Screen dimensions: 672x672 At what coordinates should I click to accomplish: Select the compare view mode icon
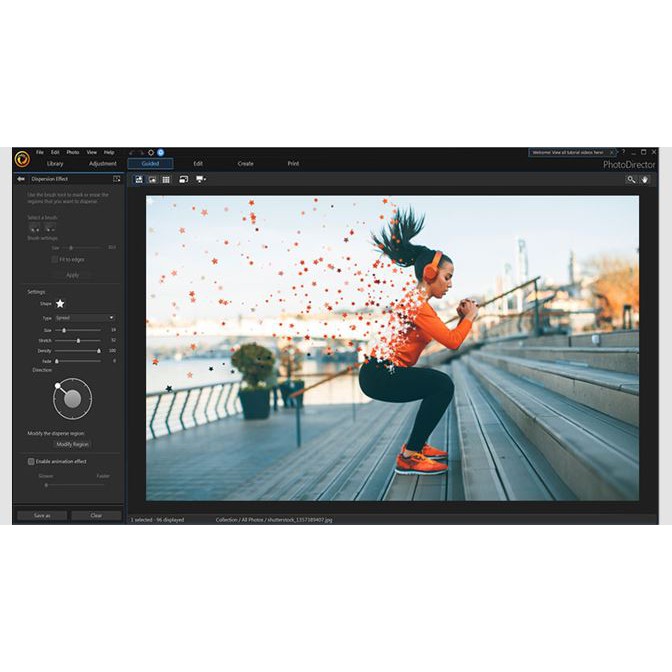tap(152, 180)
